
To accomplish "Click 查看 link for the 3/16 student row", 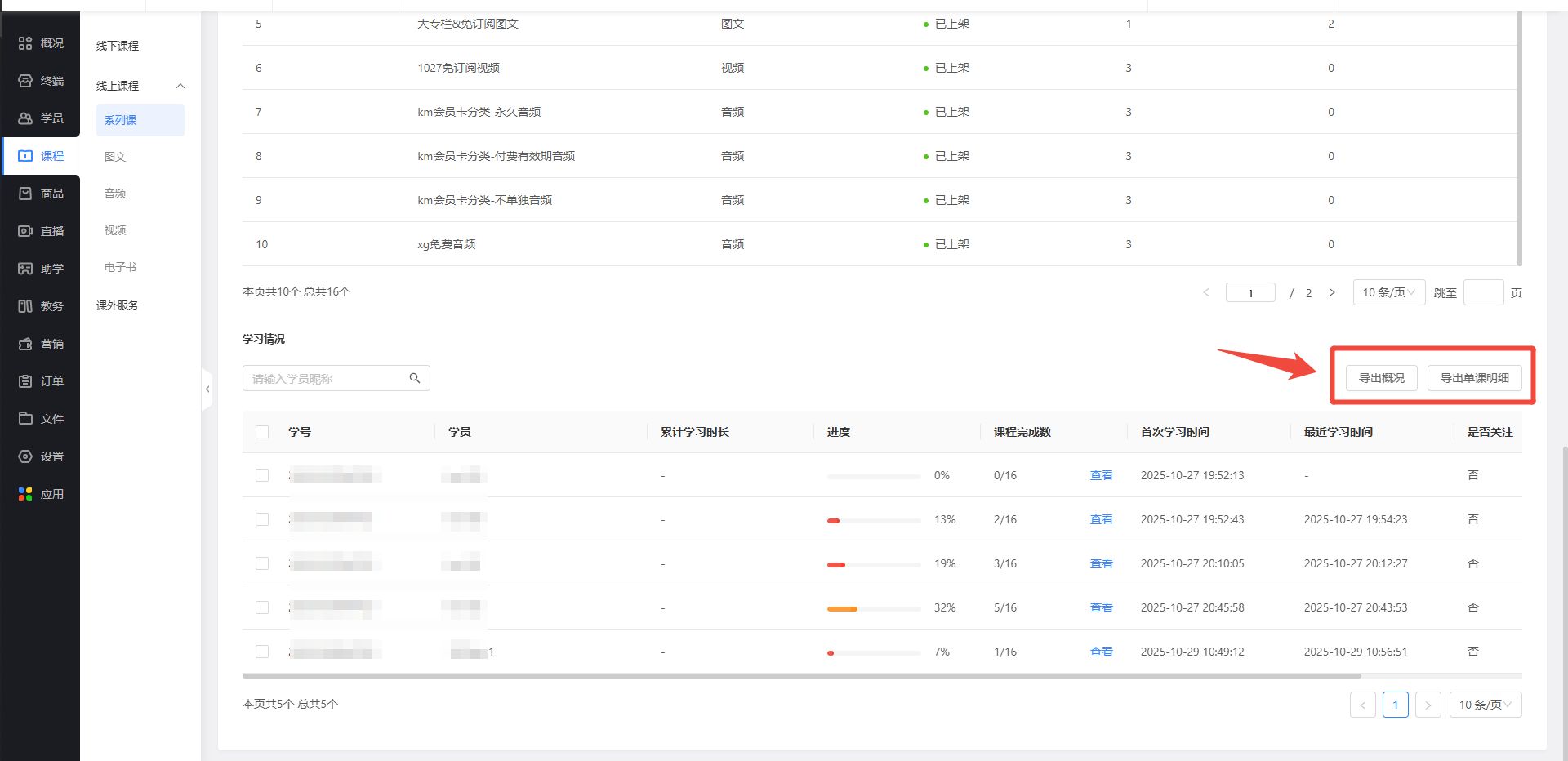I will click(x=1101, y=563).
